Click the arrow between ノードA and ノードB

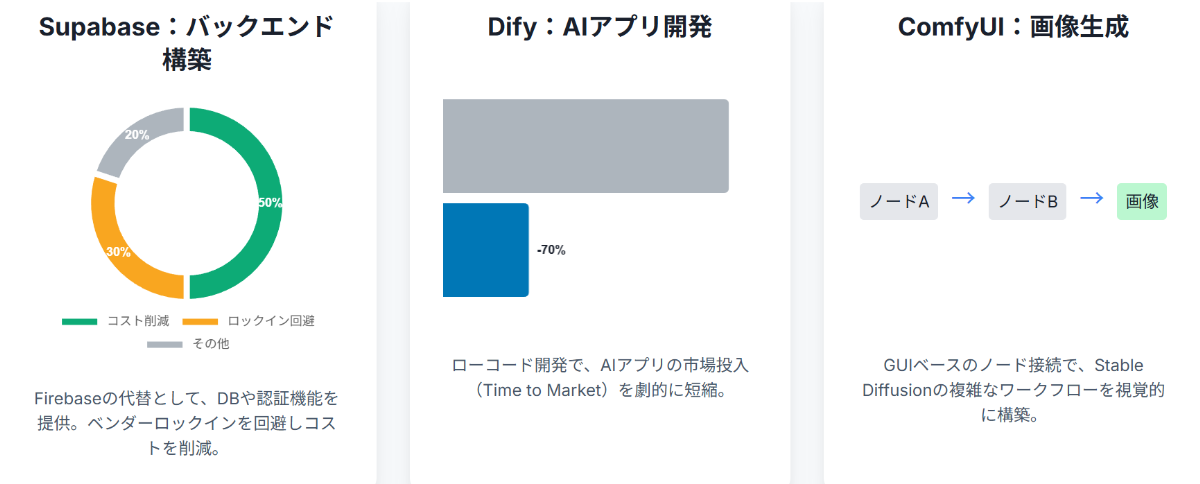click(963, 199)
